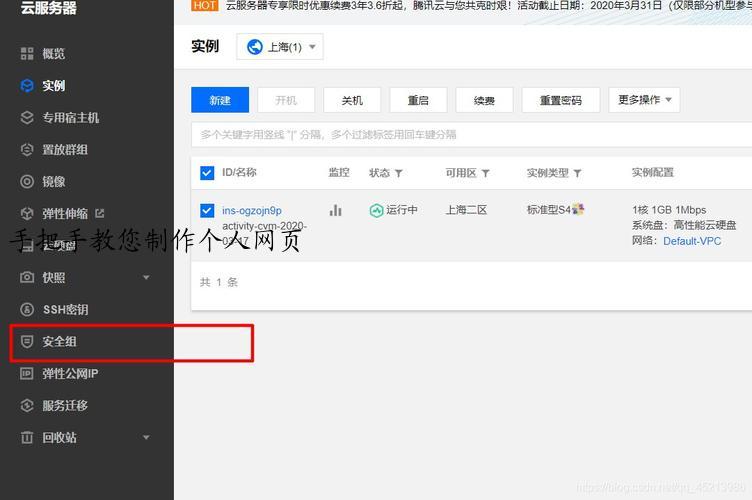Image resolution: width=752 pixels, height=500 pixels.
Task: Open instance link ins-ogzojn9p
Action: pyautogui.click(x=252, y=210)
